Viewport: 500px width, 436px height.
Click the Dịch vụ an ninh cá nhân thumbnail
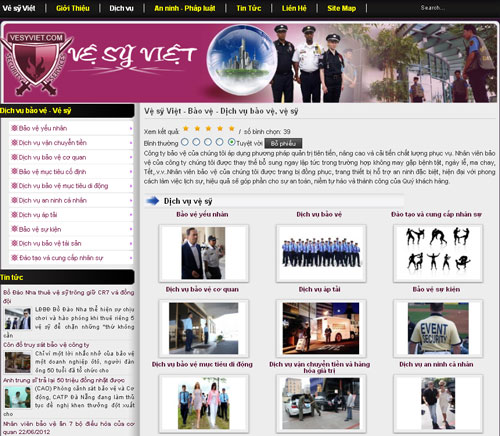(x=438, y=403)
